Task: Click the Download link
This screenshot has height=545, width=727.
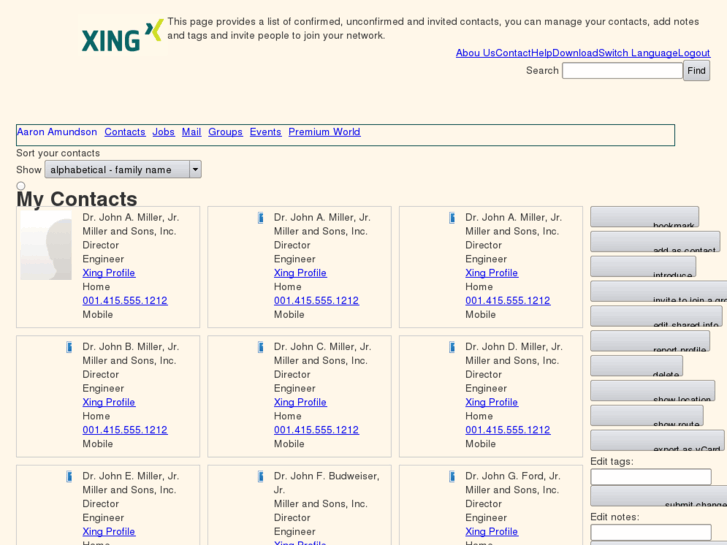Action: pyautogui.click(x=575, y=53)
